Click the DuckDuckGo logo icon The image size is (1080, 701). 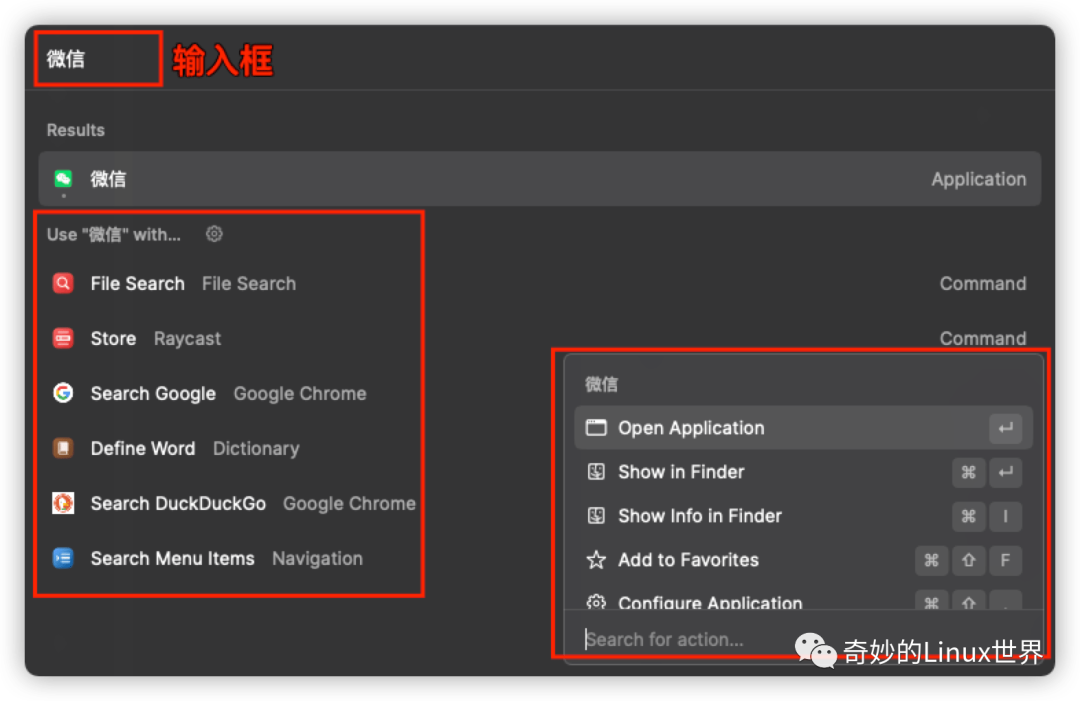[63, 503]
